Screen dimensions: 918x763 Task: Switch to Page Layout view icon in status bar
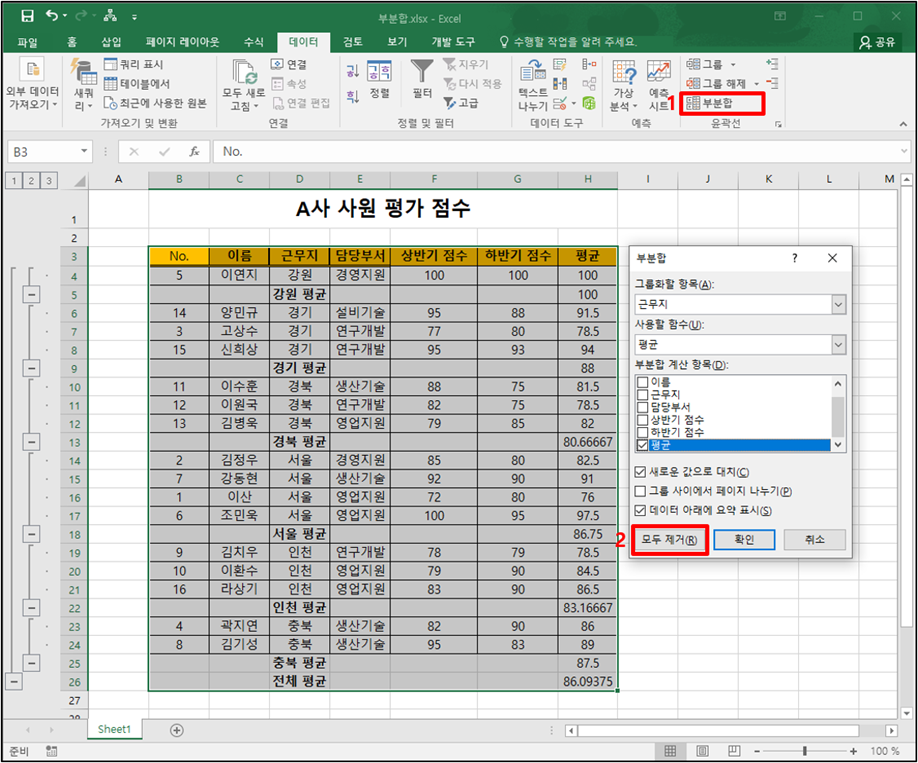702,751
